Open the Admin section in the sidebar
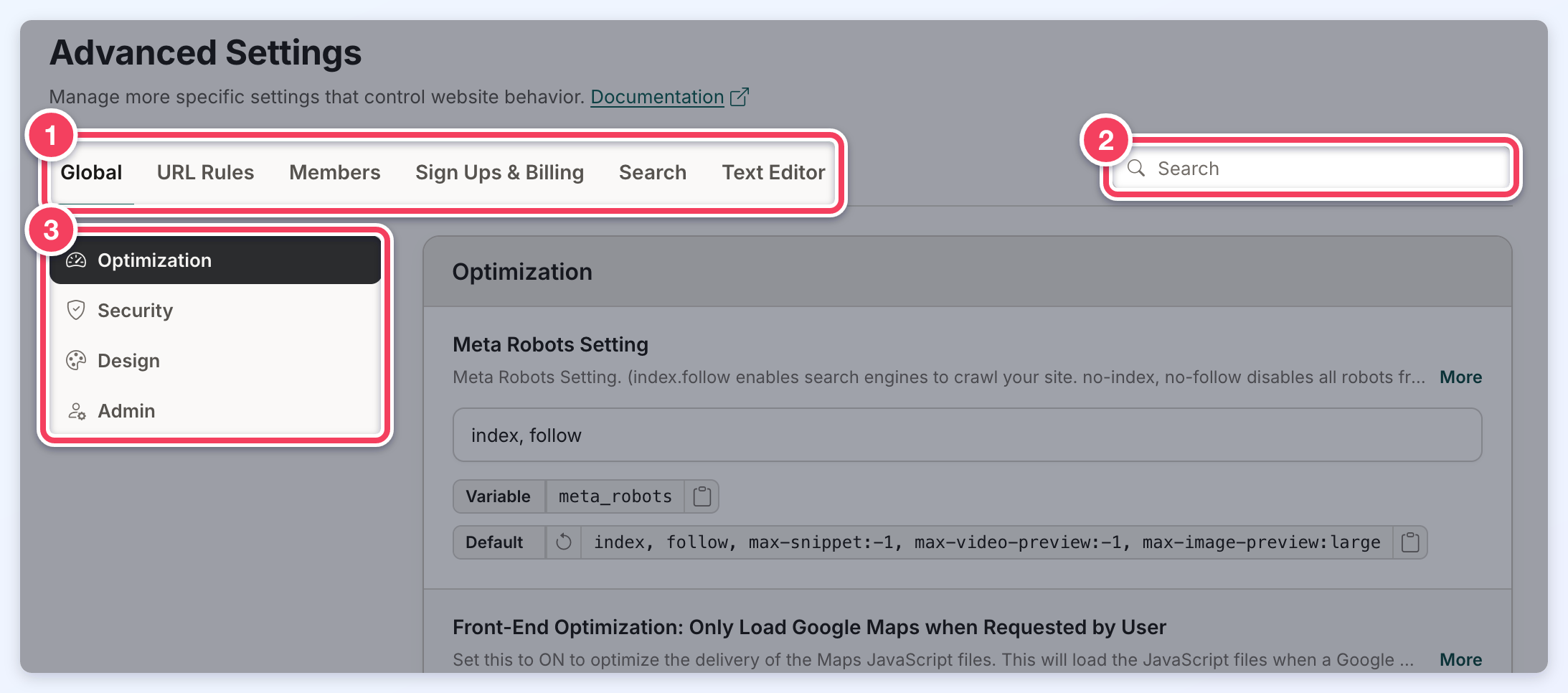This screenshot has height=693, width=1568. click(215, 411)
